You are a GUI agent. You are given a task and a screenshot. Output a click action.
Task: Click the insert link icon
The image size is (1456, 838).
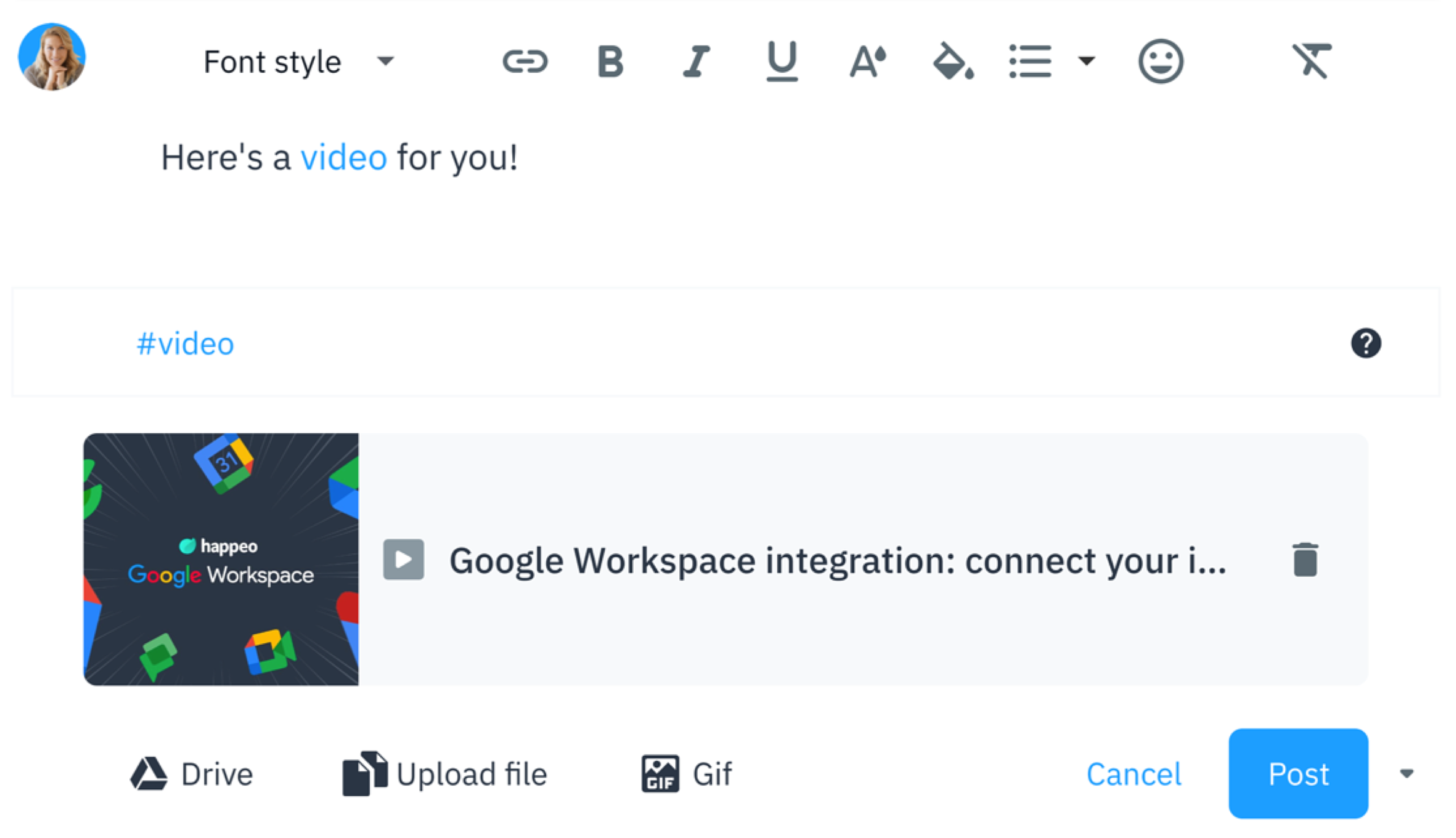point(524,61)
